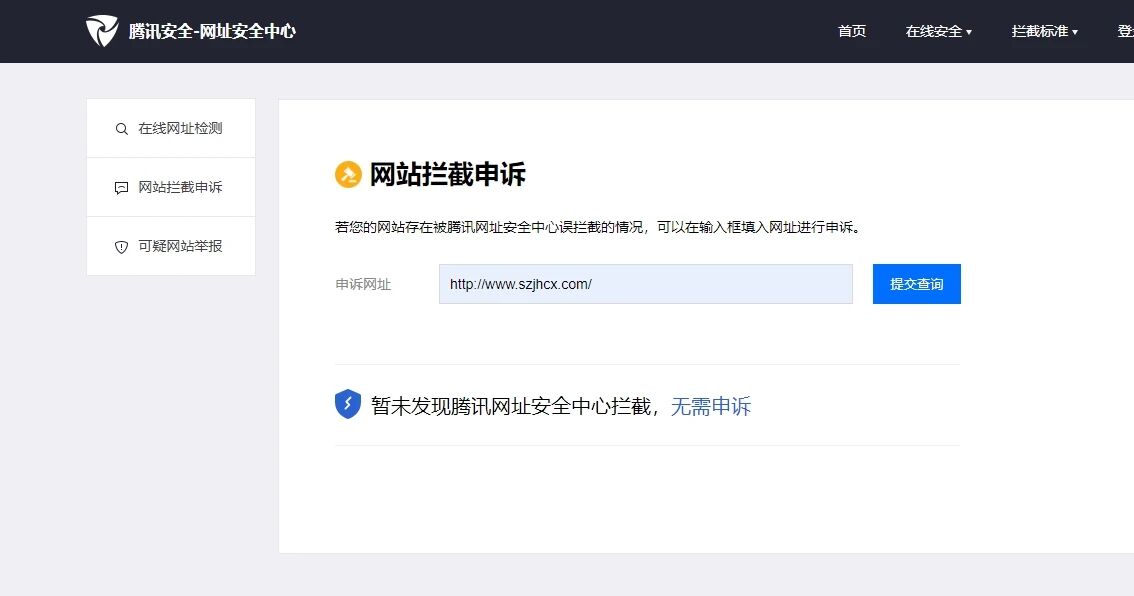Click the Tencent Security shield logo
This screenshot has height=596, width=1134.
click(102, 31)
